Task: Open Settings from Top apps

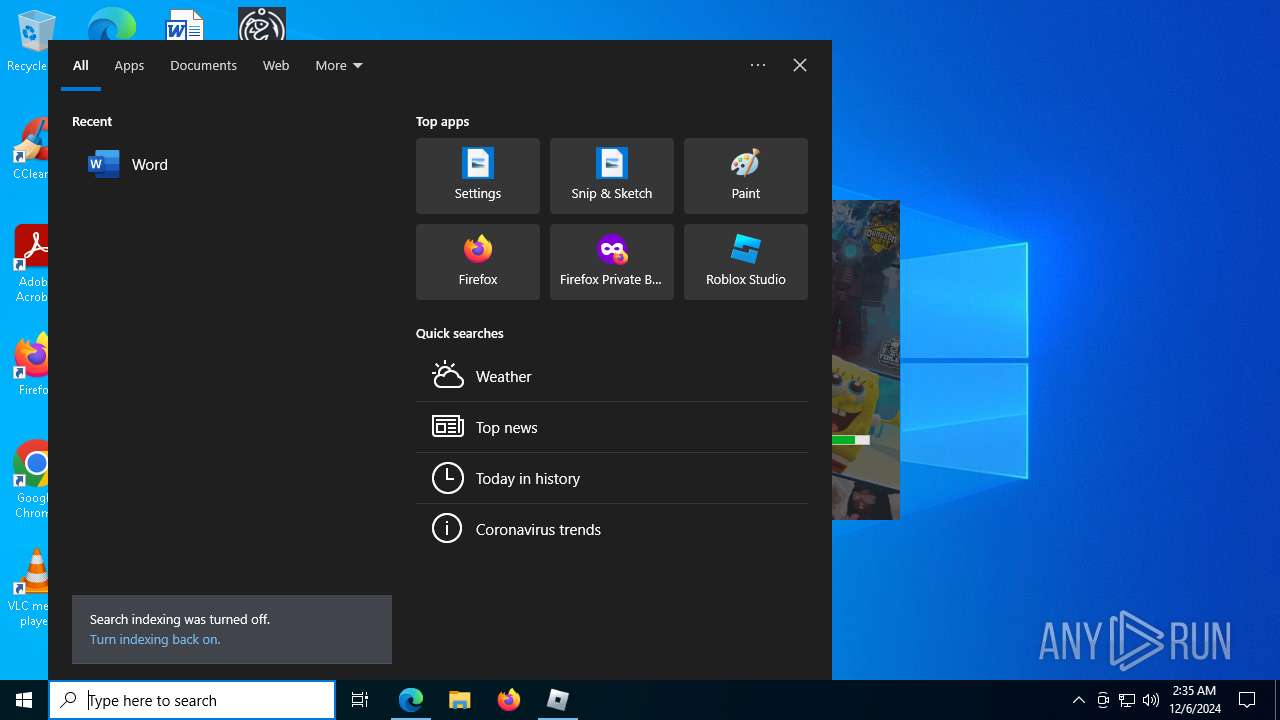Action: click(478, 176)
